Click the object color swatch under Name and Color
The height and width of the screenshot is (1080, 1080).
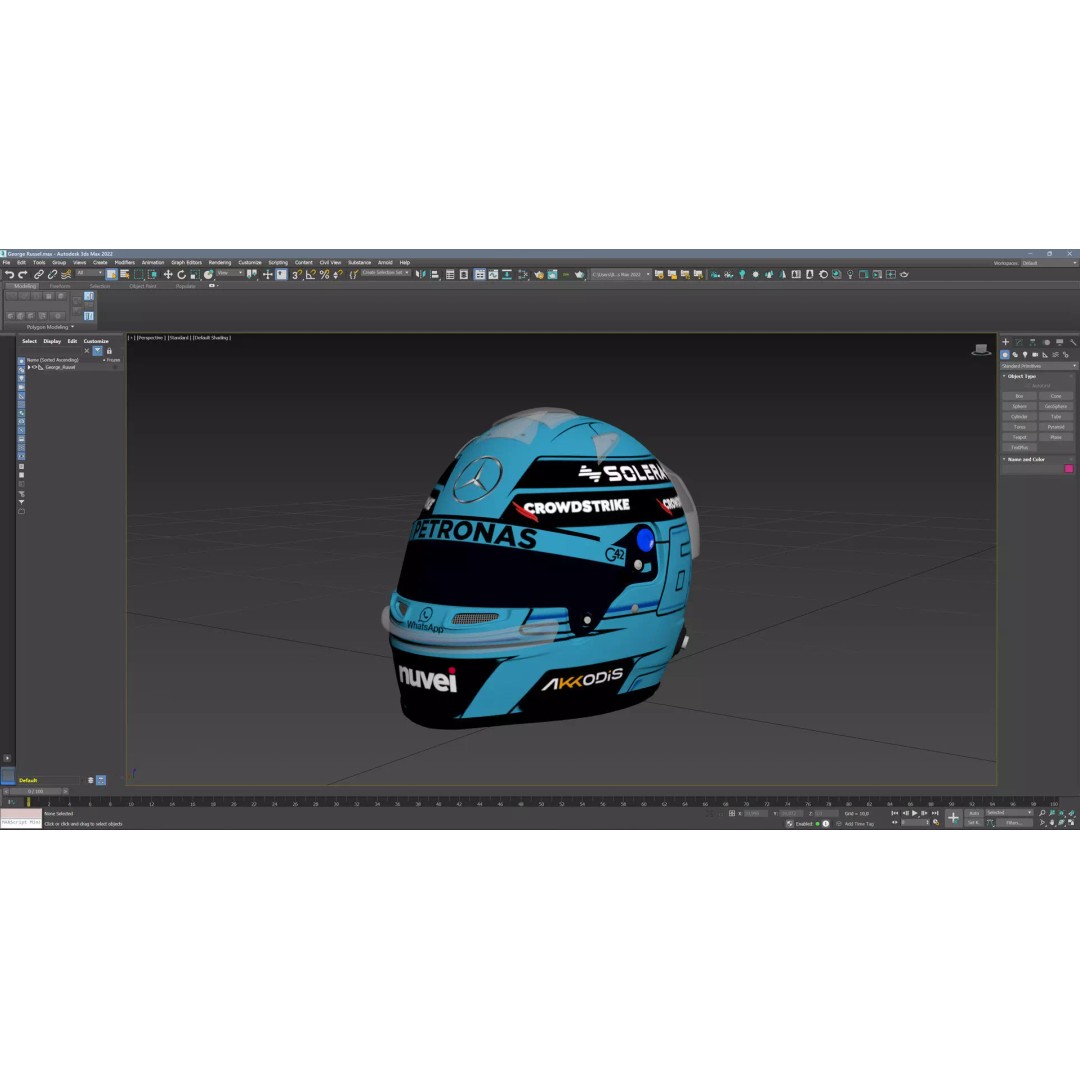tap(1069, 468)
